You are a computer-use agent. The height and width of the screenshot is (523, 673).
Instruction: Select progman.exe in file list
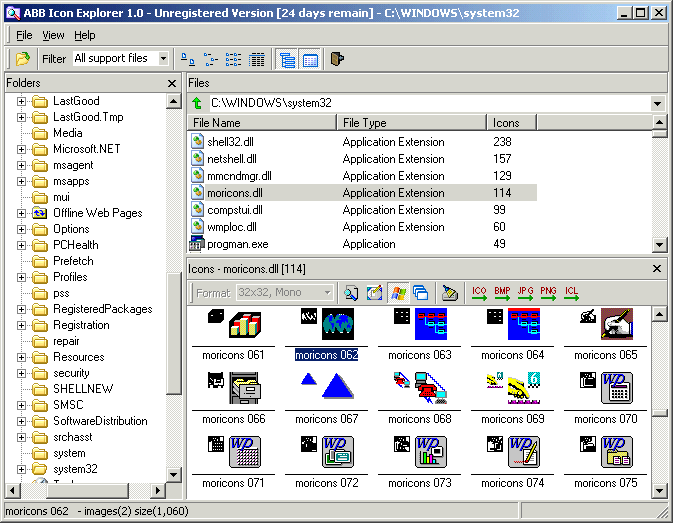pos(238,244)
